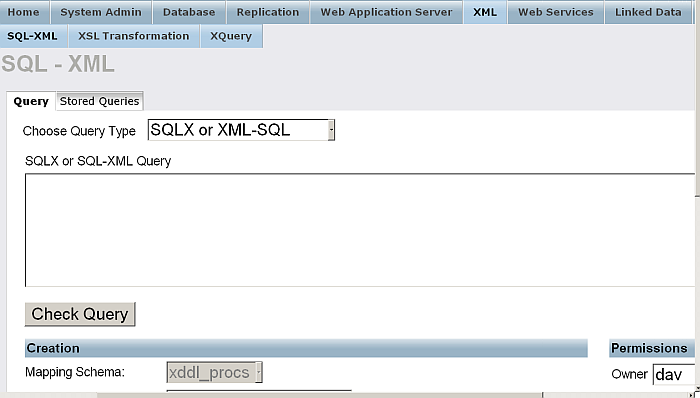This screenshot has width=700, height=398.
Task: Switch to Linked Data tab
Action: coord(648,12)
